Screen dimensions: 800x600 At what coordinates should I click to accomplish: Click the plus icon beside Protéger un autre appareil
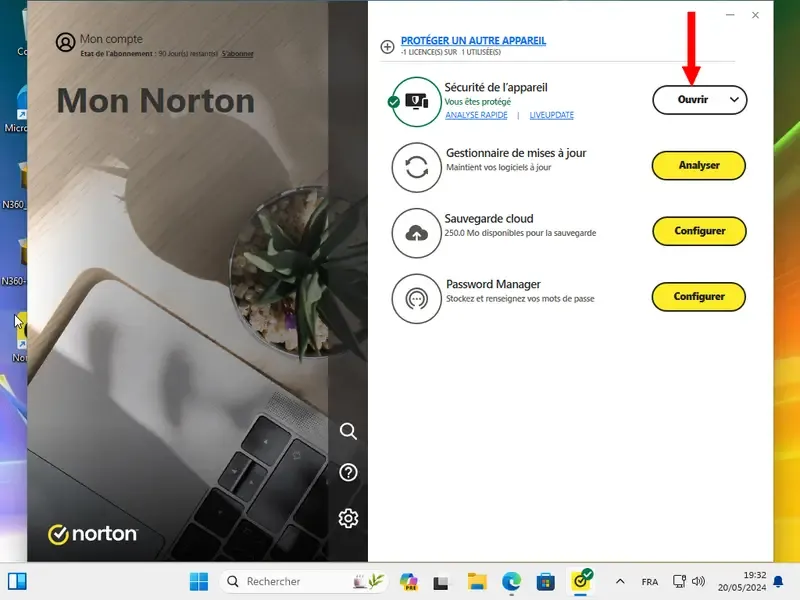point(387,46)
